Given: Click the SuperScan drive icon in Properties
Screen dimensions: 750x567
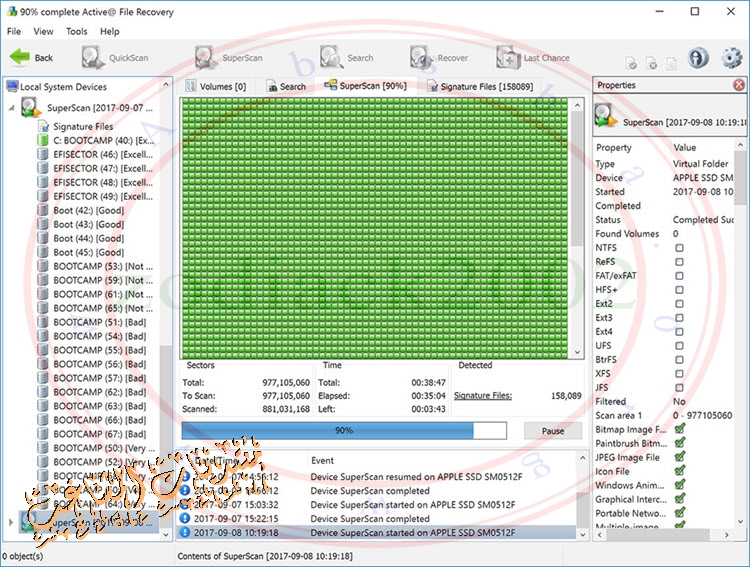Looking at the screenshot, I should pyautogui.click(x=606, y=116).
